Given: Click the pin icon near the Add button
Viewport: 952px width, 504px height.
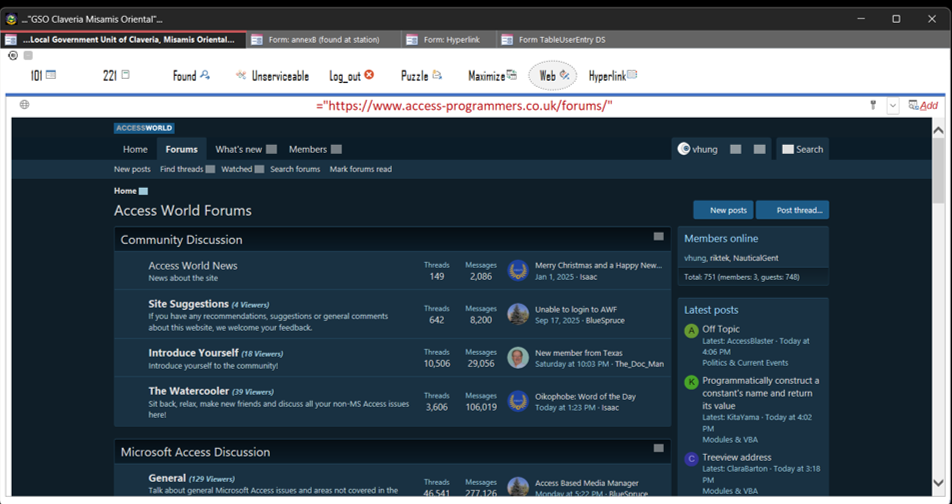Looking at the screenshot, I should [x=872, y=105].
